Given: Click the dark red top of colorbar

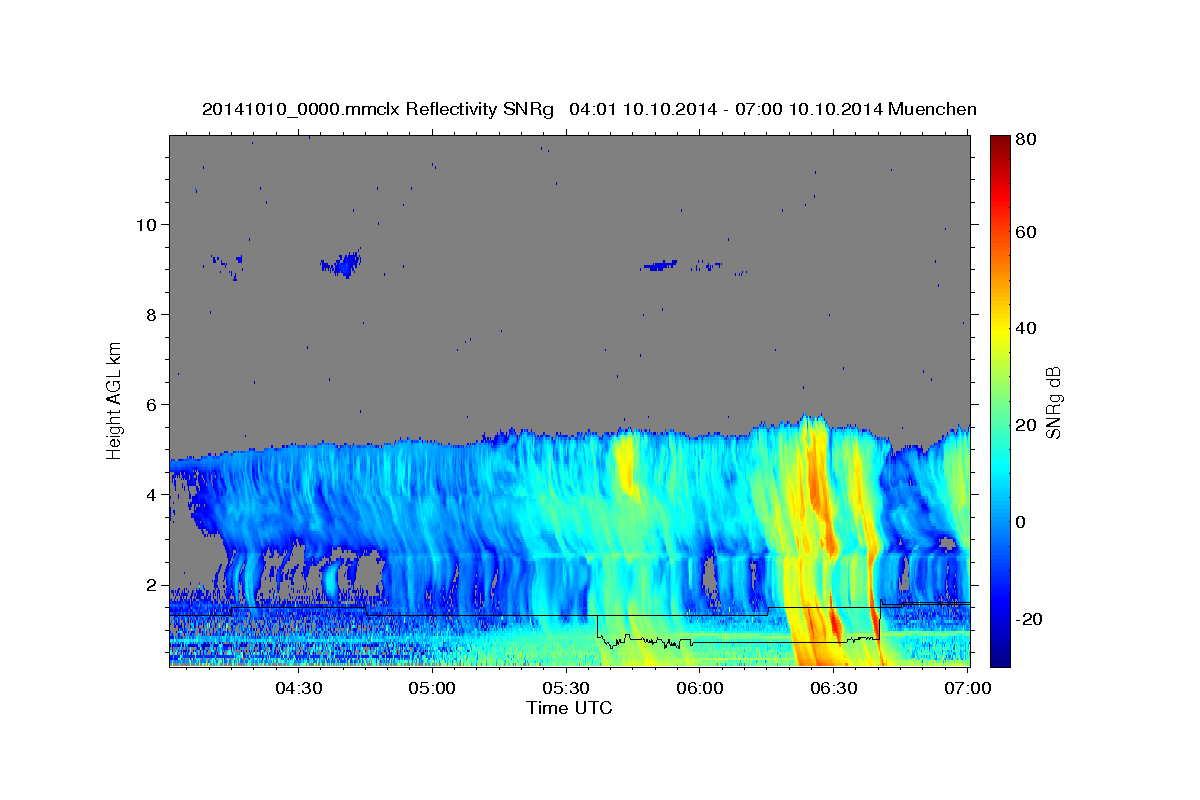Looking at the screenshot, I should pyautogui.click(x=1000, y=145).
